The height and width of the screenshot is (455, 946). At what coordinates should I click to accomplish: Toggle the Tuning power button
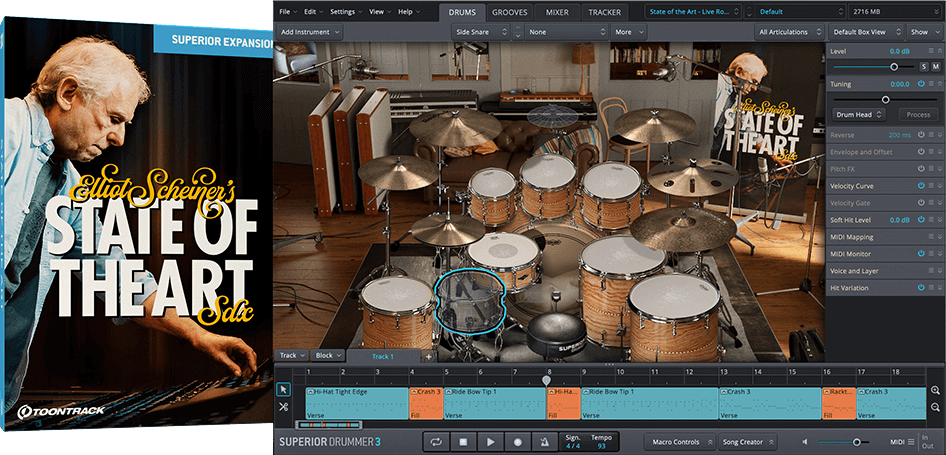tap(921, 84)
